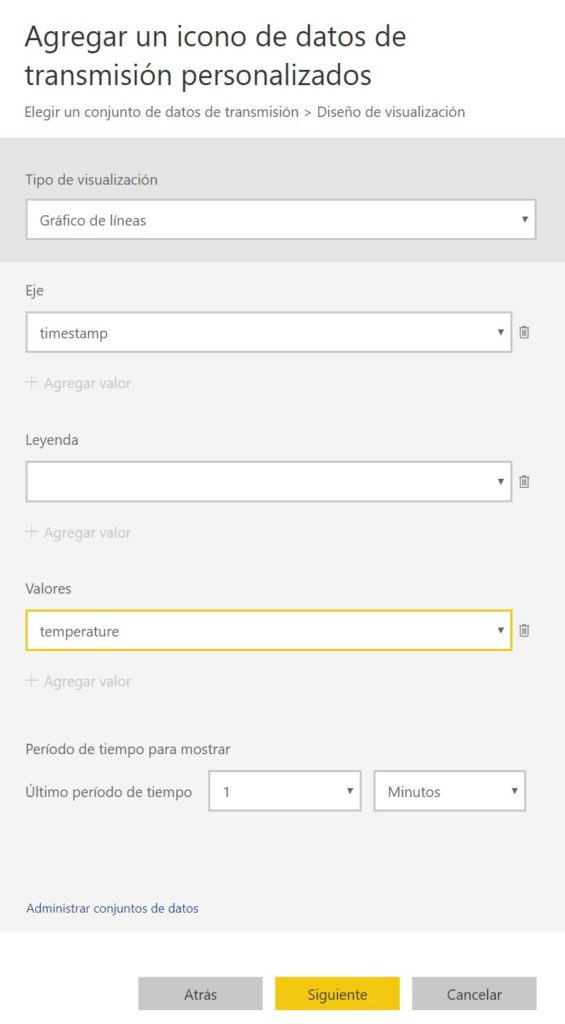Go to Elegir un conjunto de datos breadcrumb
The image size is (565, 1024).
click(x=161, y=112)
